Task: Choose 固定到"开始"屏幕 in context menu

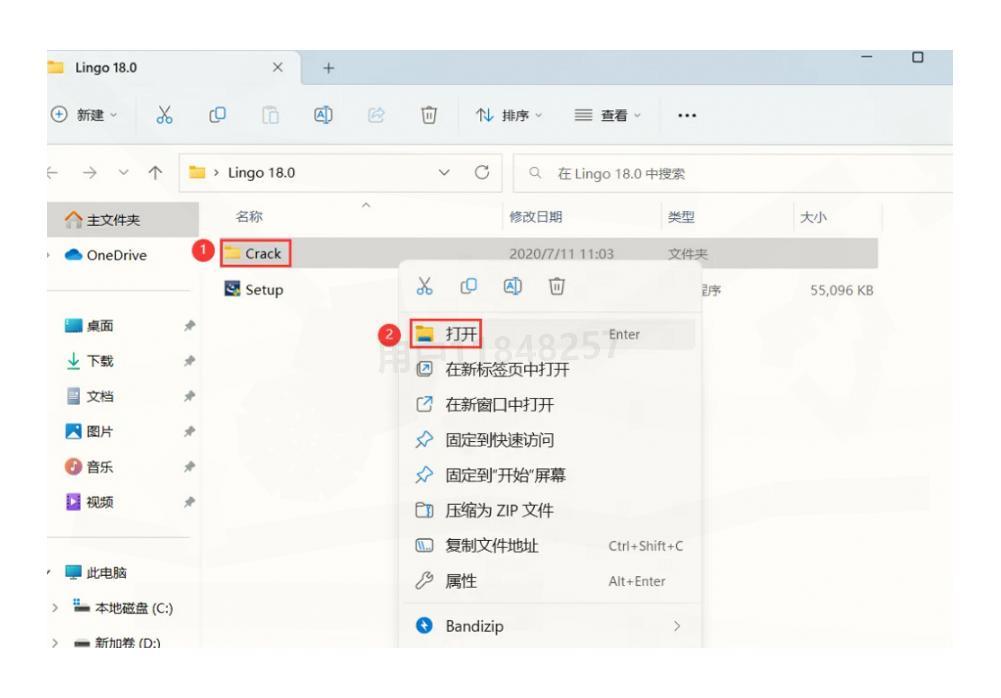Action: pyautogui.click(x=552, y=474)
